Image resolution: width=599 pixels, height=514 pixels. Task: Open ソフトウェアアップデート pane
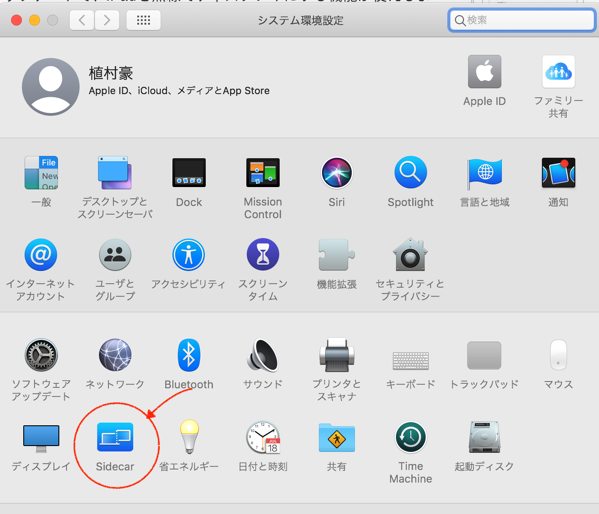tap(41, 355)
